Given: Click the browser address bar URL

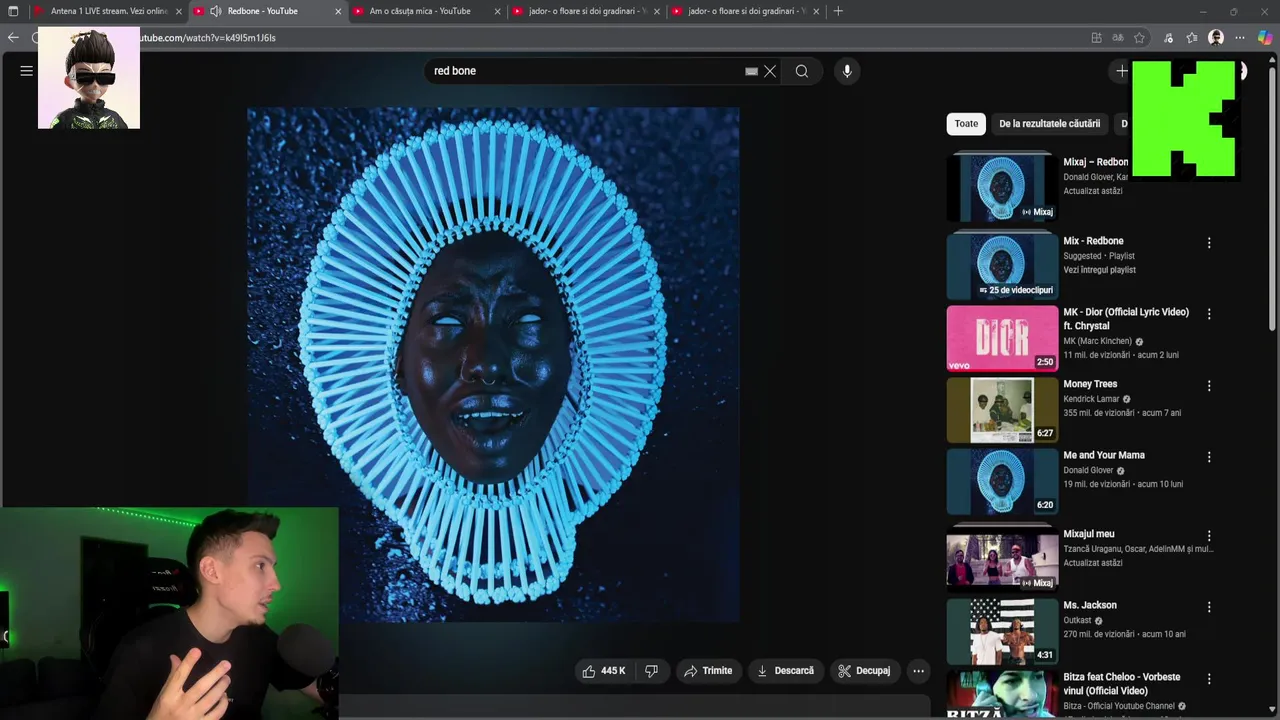Looking at the screenshot, I should pyautogui.click(x=208, y=38).
